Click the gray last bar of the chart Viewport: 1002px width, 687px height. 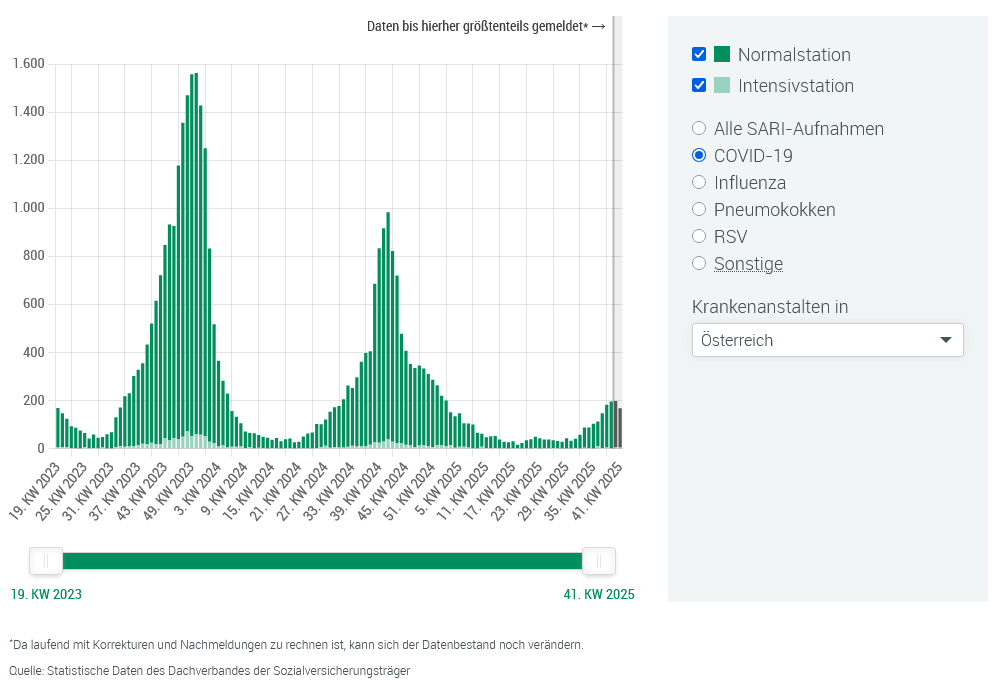620,428
